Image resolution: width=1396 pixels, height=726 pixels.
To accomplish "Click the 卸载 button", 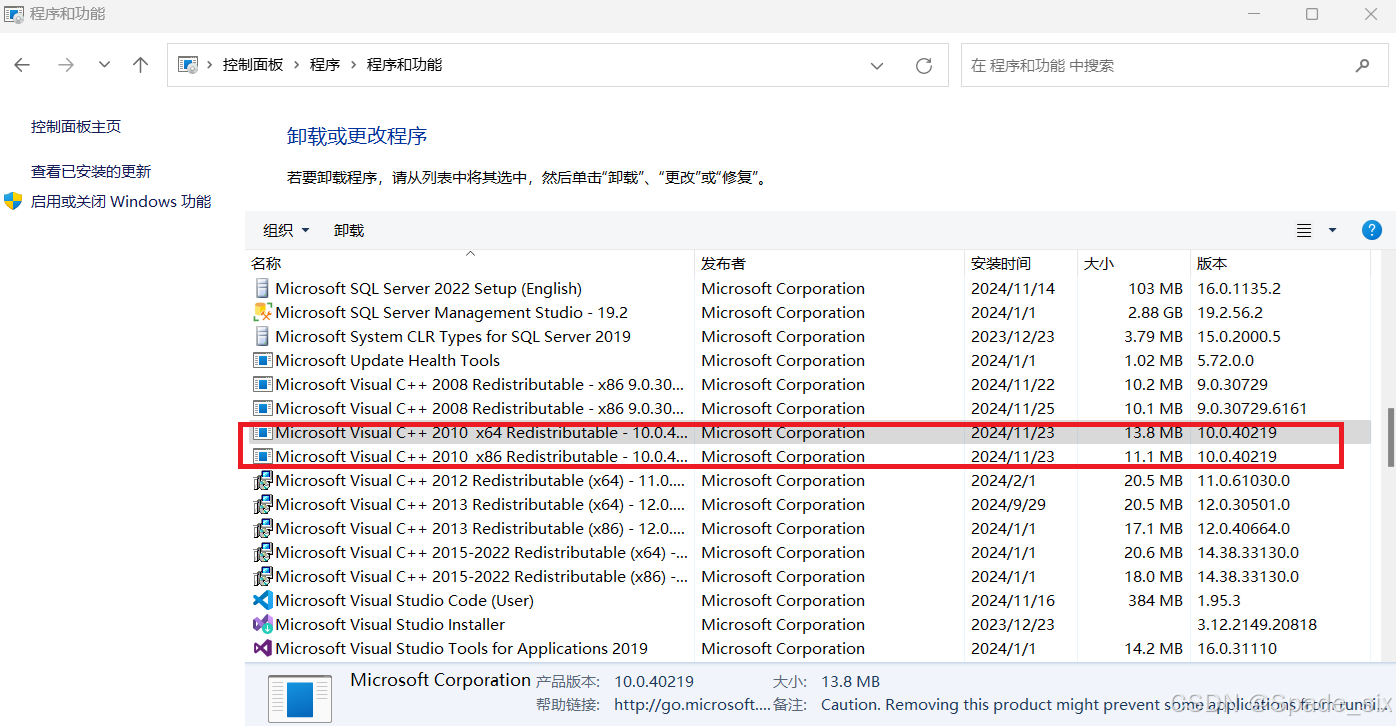I will pos(348,229).
